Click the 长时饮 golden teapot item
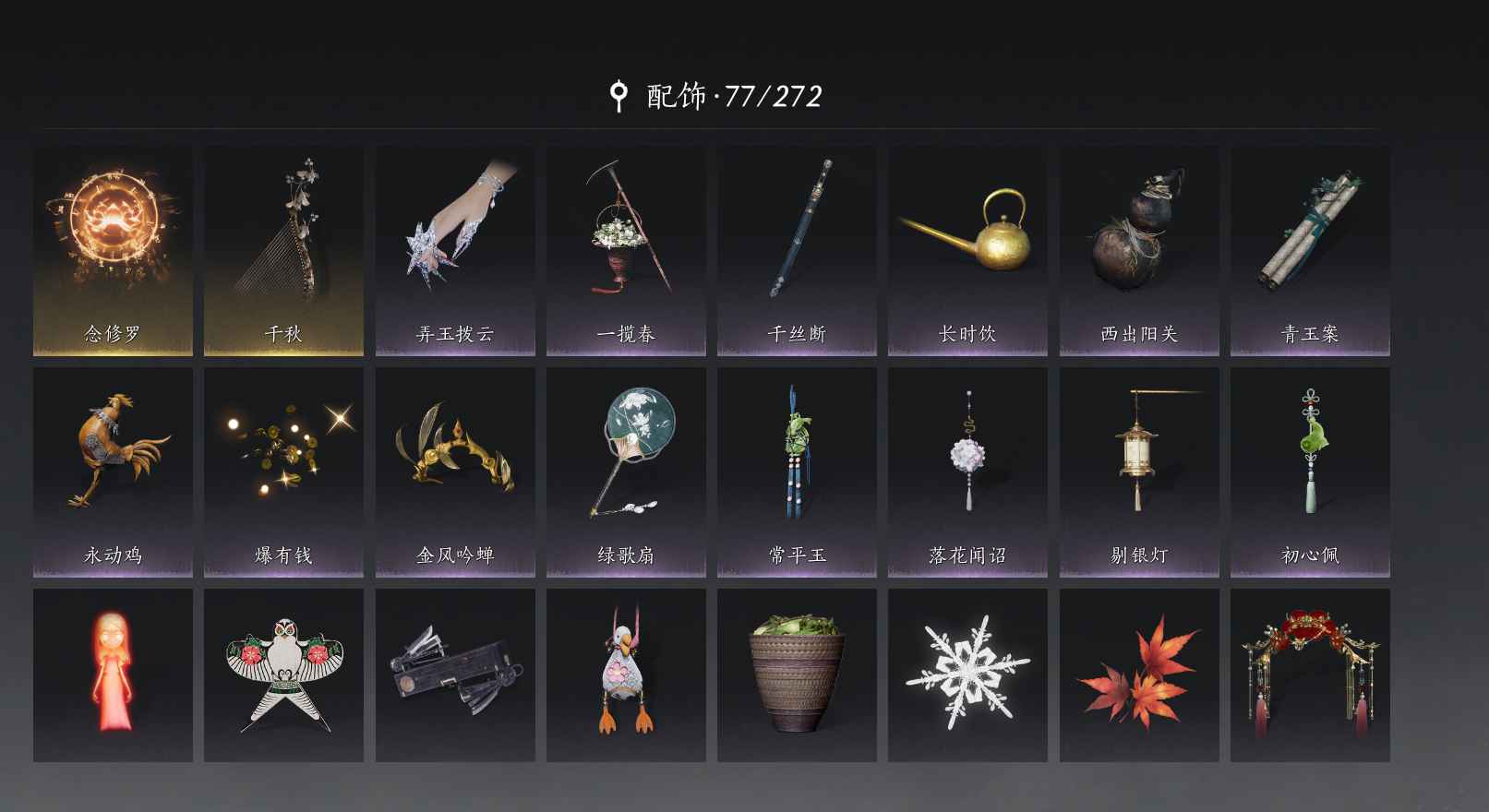Image resolution: width=1489 pixels, height=812 pixels. tap(967, 250)
